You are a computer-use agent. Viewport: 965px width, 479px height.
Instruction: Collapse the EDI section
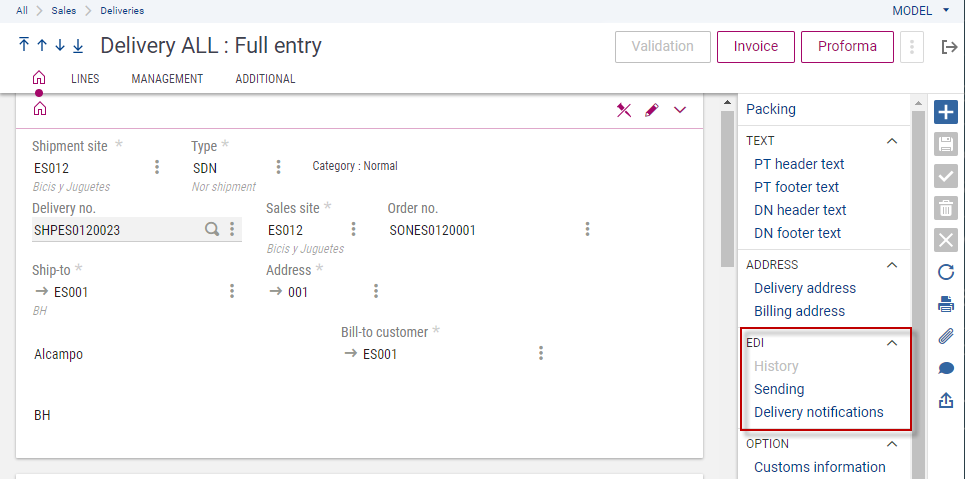[892, 342]
